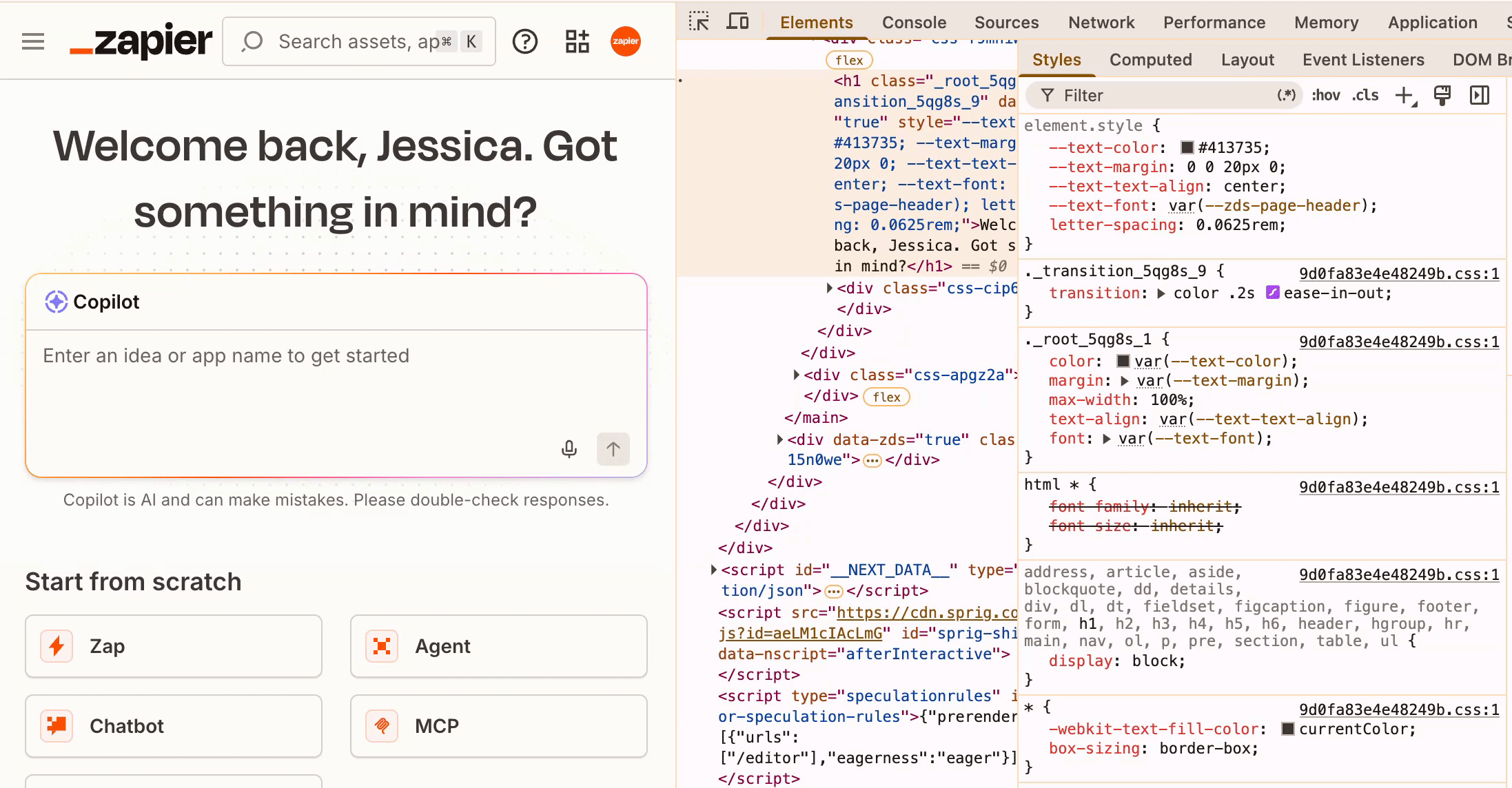The width and height of the screenshot is (1512, 788).
Task: Open CSS source link for _transition_5qg8s_9 rule
Action: (x=1398, y=273)
